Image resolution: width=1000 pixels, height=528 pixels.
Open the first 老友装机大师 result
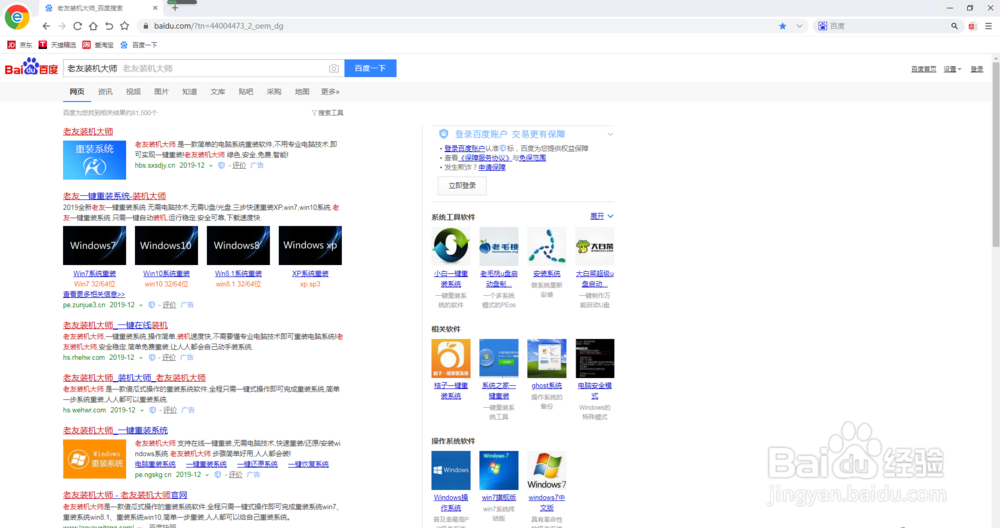88,131
